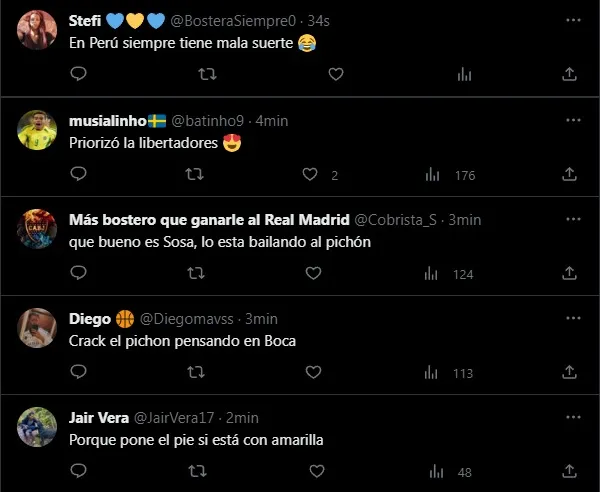Screen dimensions: 600x492
Task: View analytics of musialinho's tweet
Action: pyautogui.click(x=433, y=175)
